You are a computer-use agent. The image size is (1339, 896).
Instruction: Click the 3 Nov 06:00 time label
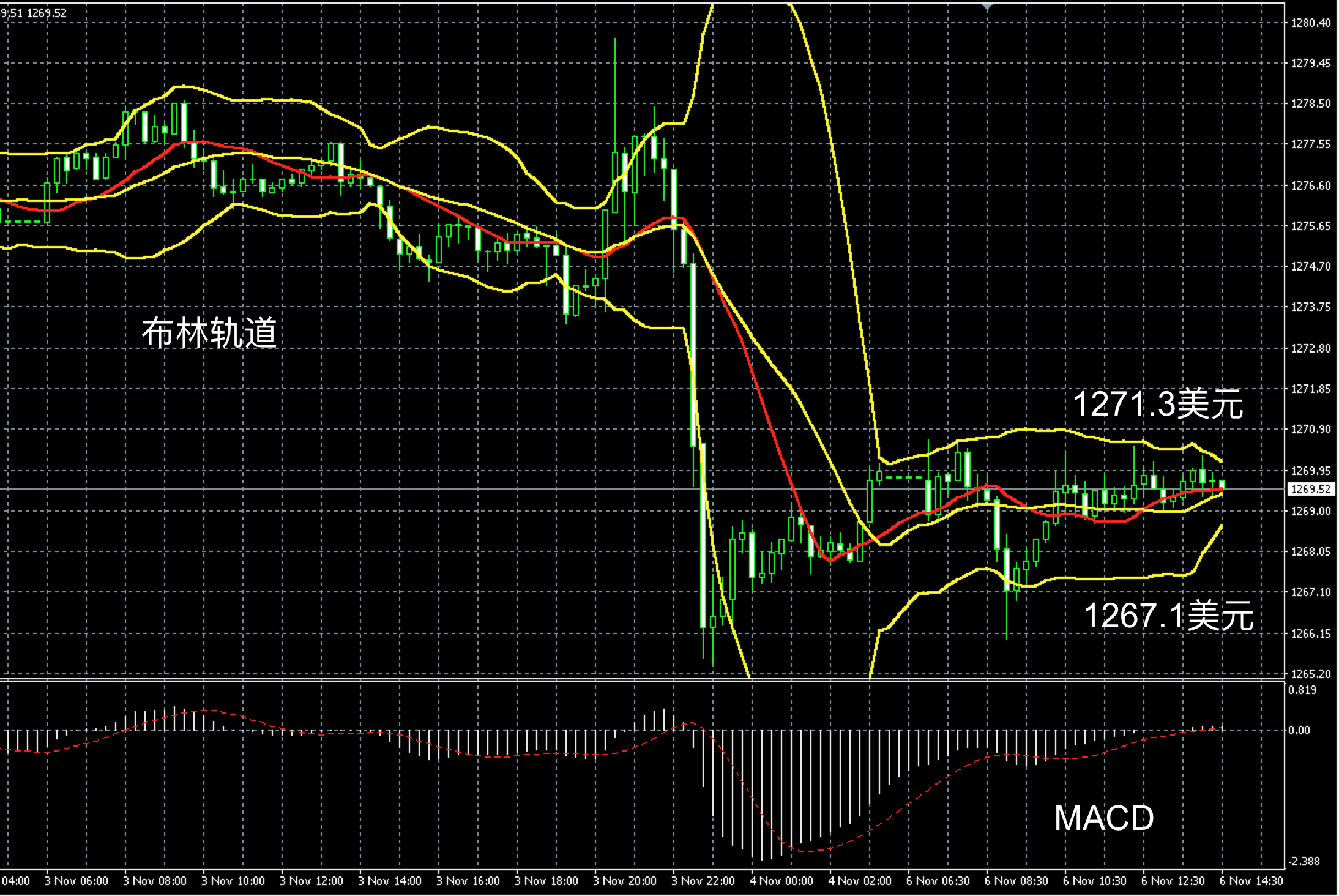tap(76, 881)
